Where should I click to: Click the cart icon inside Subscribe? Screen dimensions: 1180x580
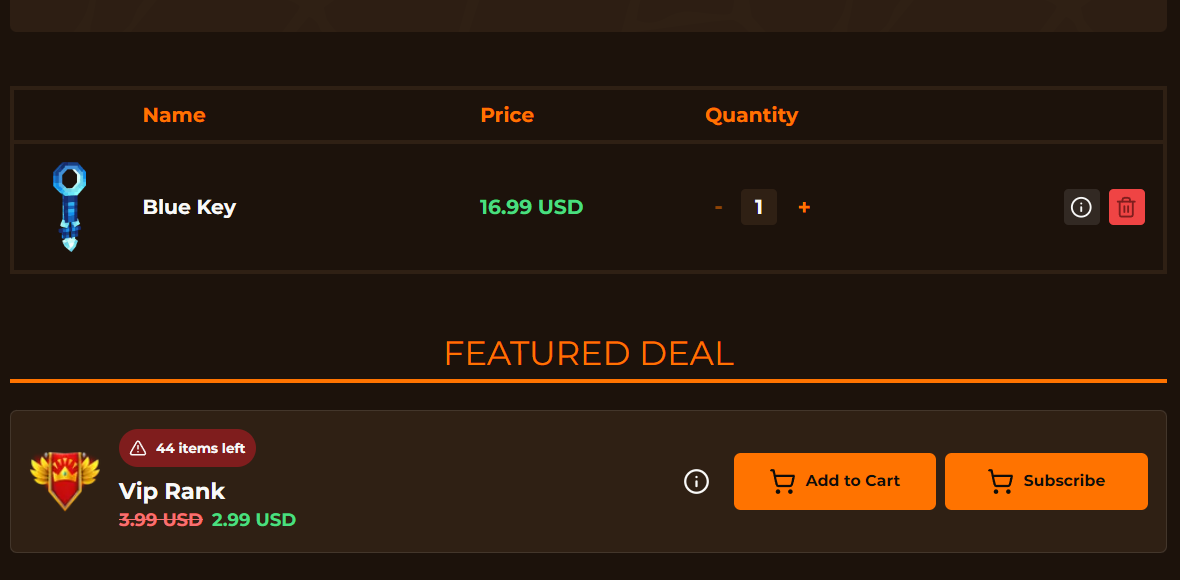[999, 481]
